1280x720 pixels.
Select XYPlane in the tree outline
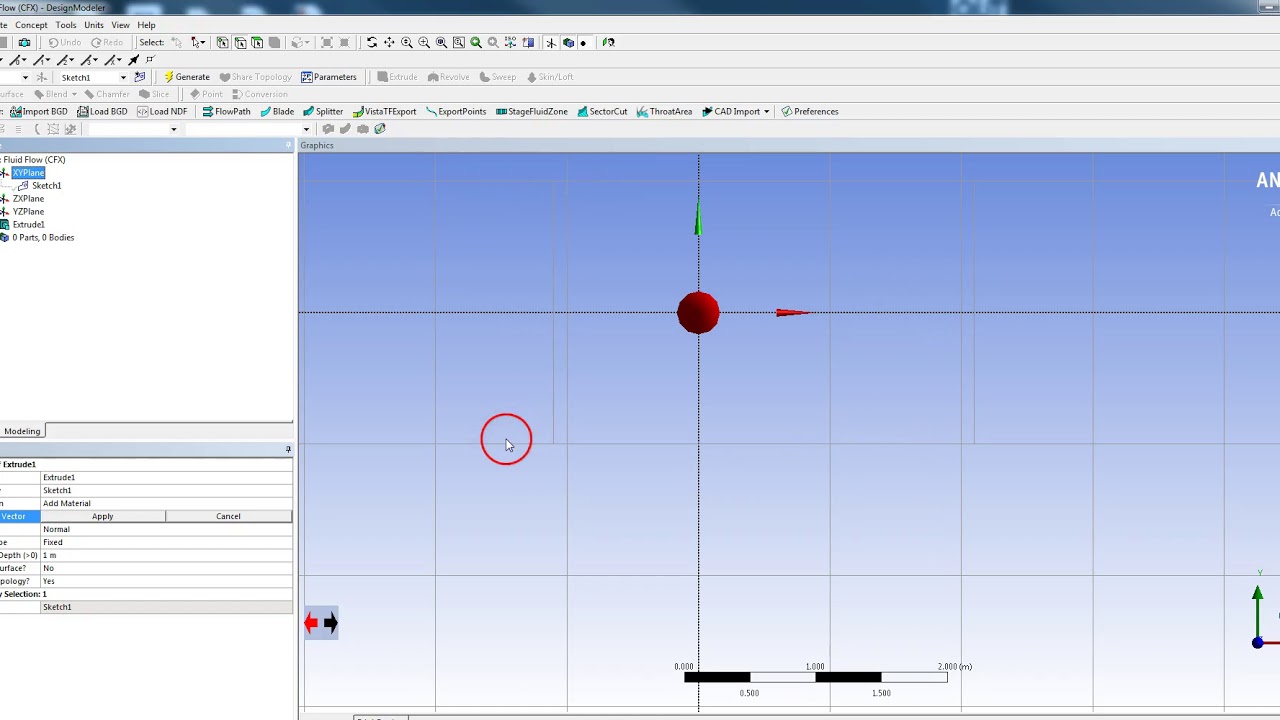[28, 173]
